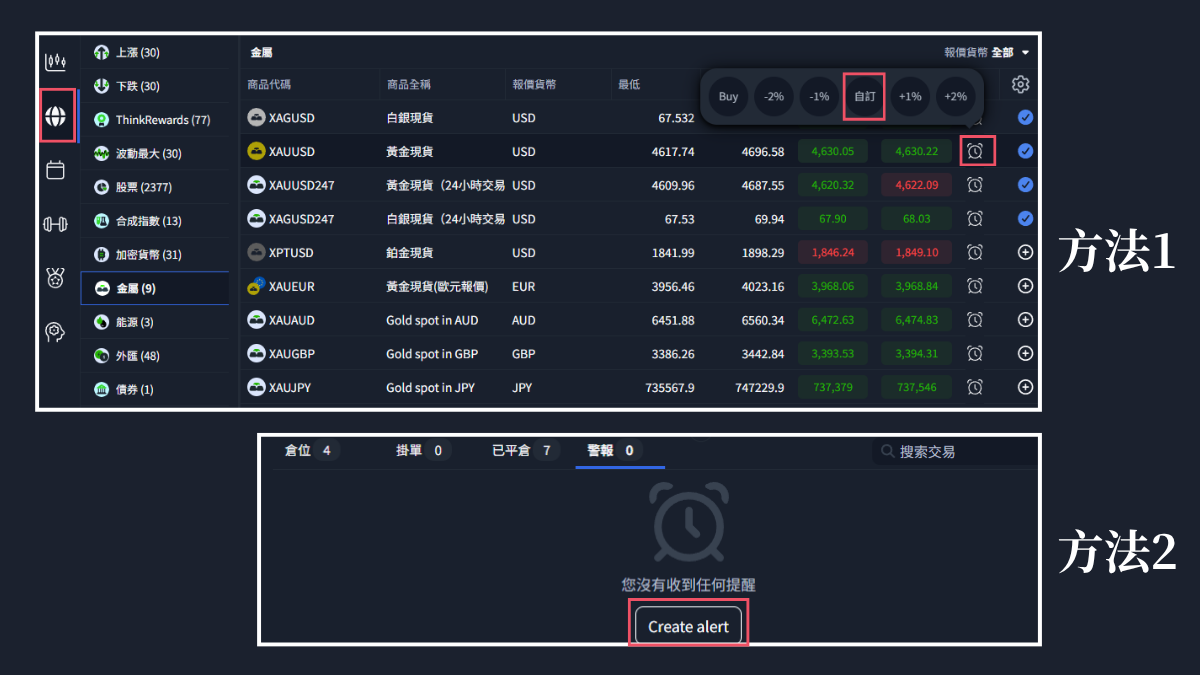Sort by 最低 column header
1200x675 pixels.
tap(629, 85)
